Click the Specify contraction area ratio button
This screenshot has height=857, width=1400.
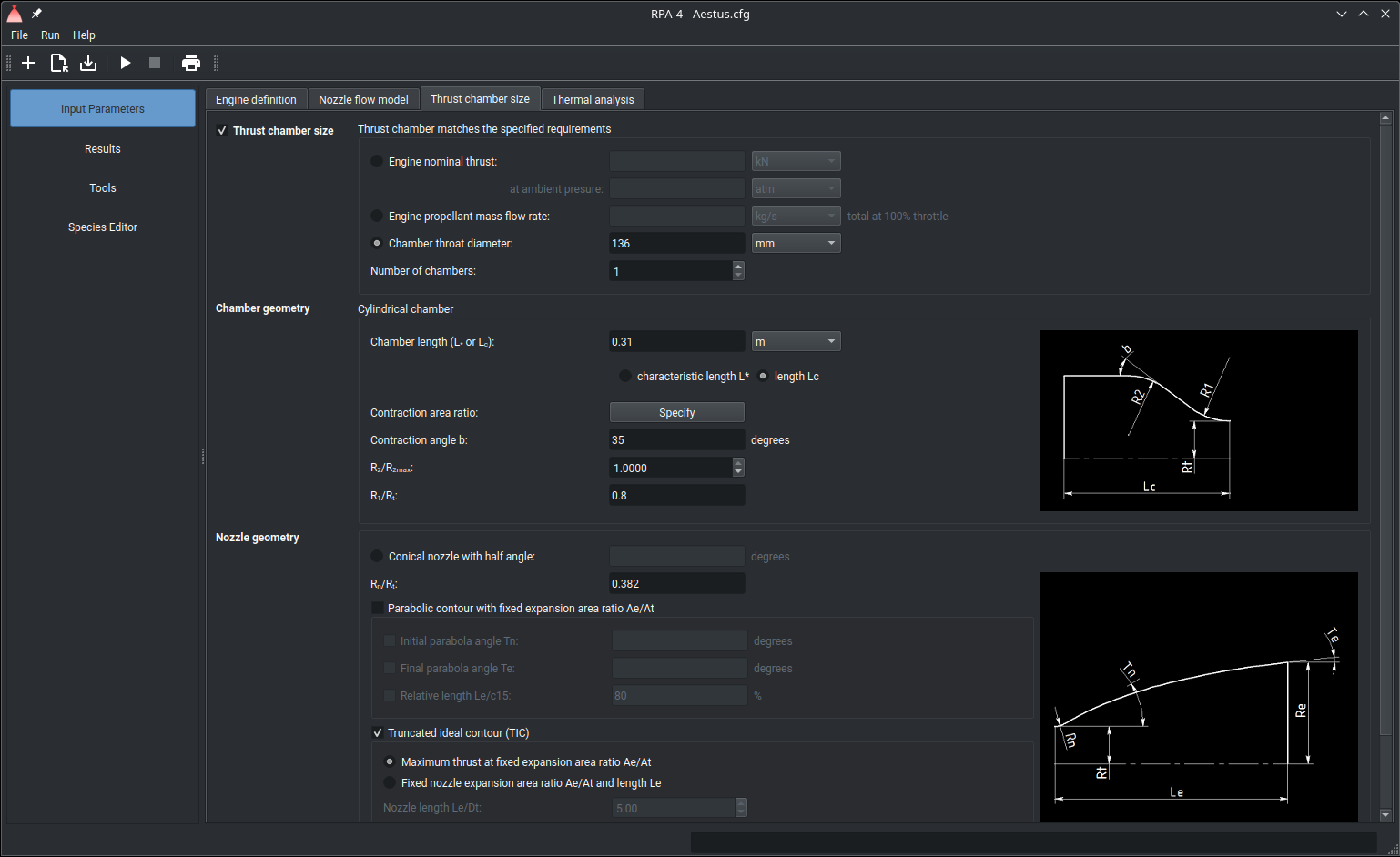pyautogui.click(x=676, y=413)
